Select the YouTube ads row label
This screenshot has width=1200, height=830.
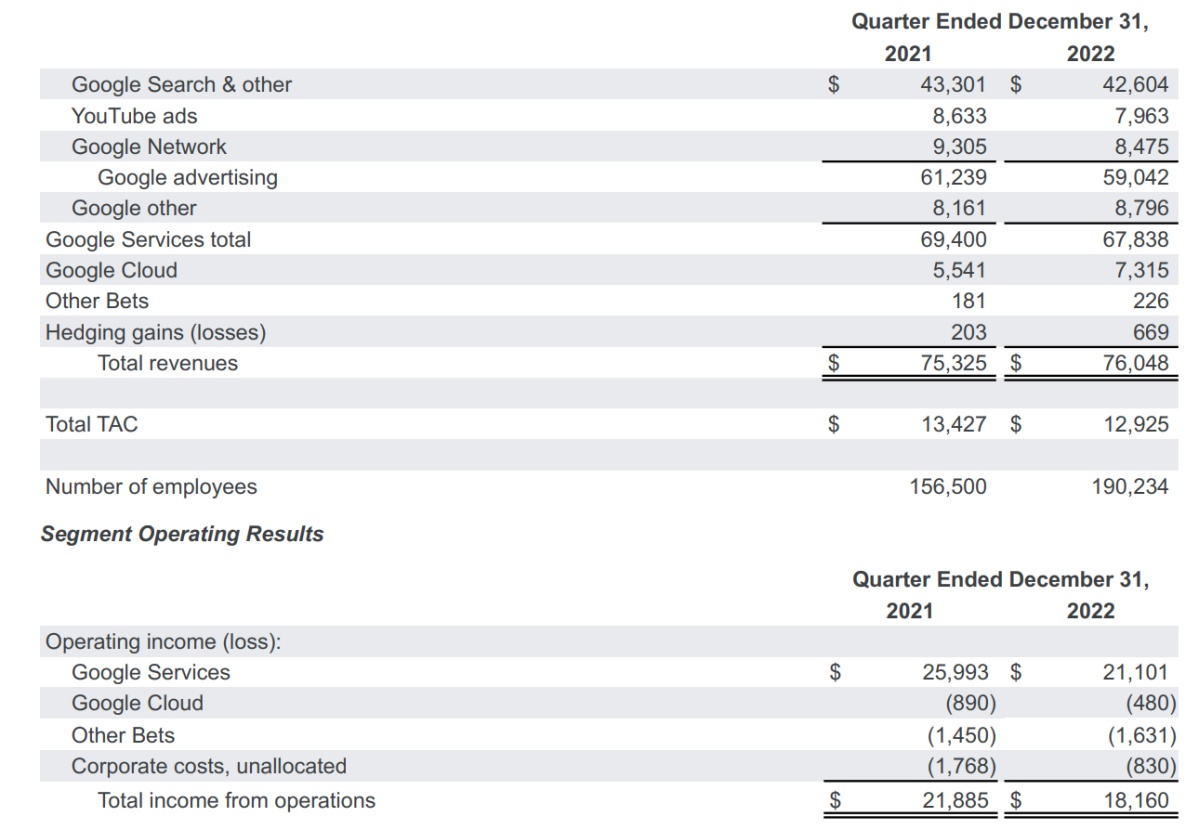[x=134, y=116]
